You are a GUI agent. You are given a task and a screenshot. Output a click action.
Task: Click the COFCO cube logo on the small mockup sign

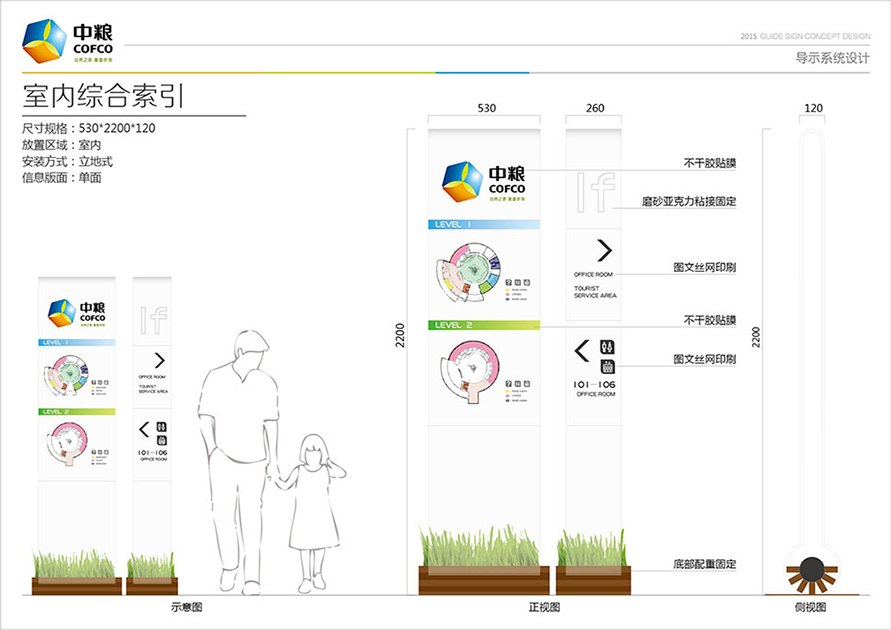tap(62, 313)
